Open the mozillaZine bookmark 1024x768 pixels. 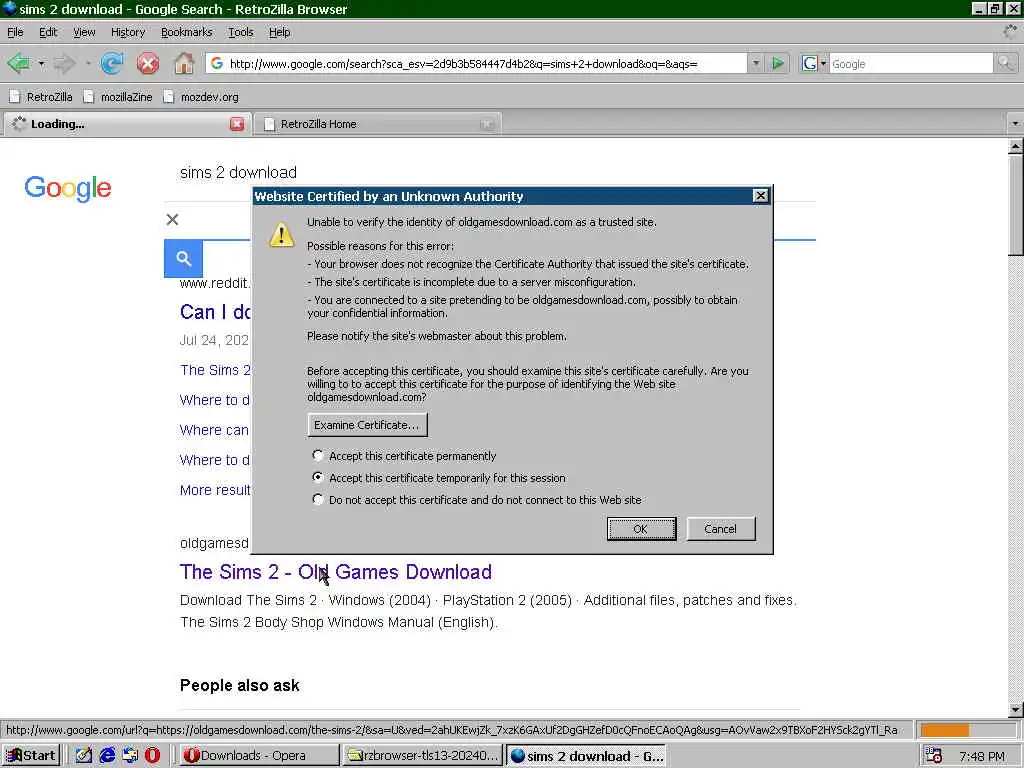coord(118,97)
